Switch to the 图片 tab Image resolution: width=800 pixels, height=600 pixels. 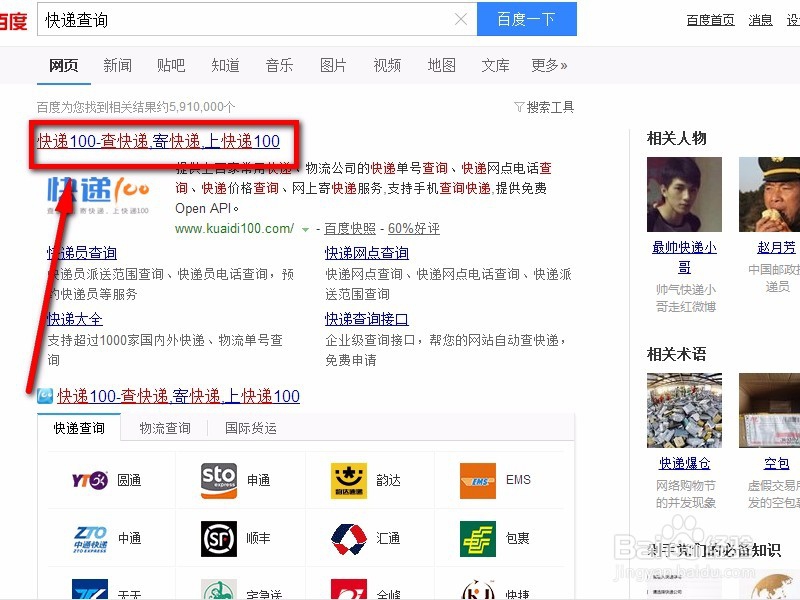[x=333, y=65]
